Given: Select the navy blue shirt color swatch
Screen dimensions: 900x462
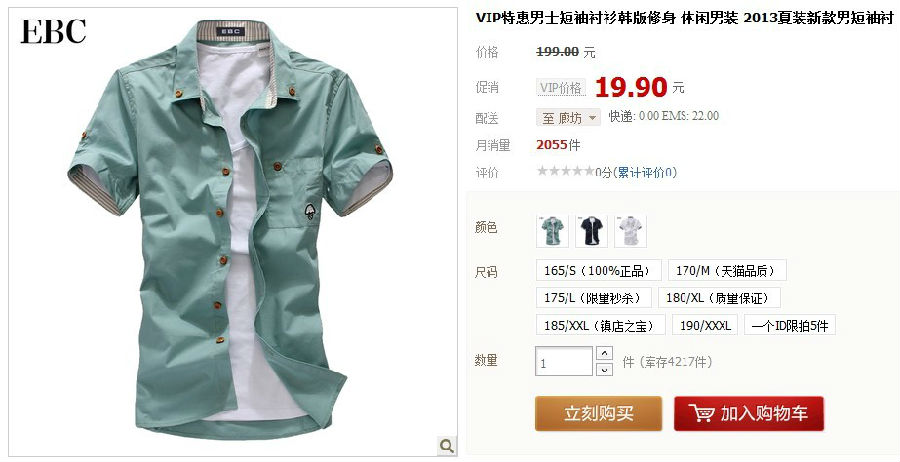Looking at the screenshot, I should point(591,231).
